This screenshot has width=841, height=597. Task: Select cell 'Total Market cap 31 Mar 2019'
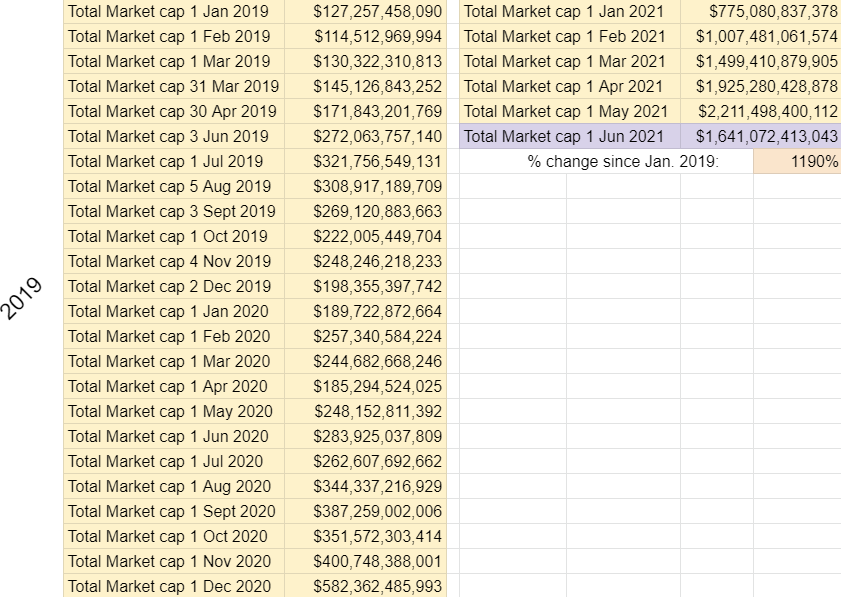[174, 86]
